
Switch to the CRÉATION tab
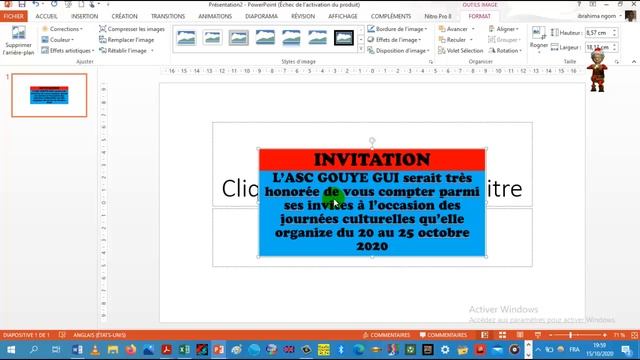(124, 16)
